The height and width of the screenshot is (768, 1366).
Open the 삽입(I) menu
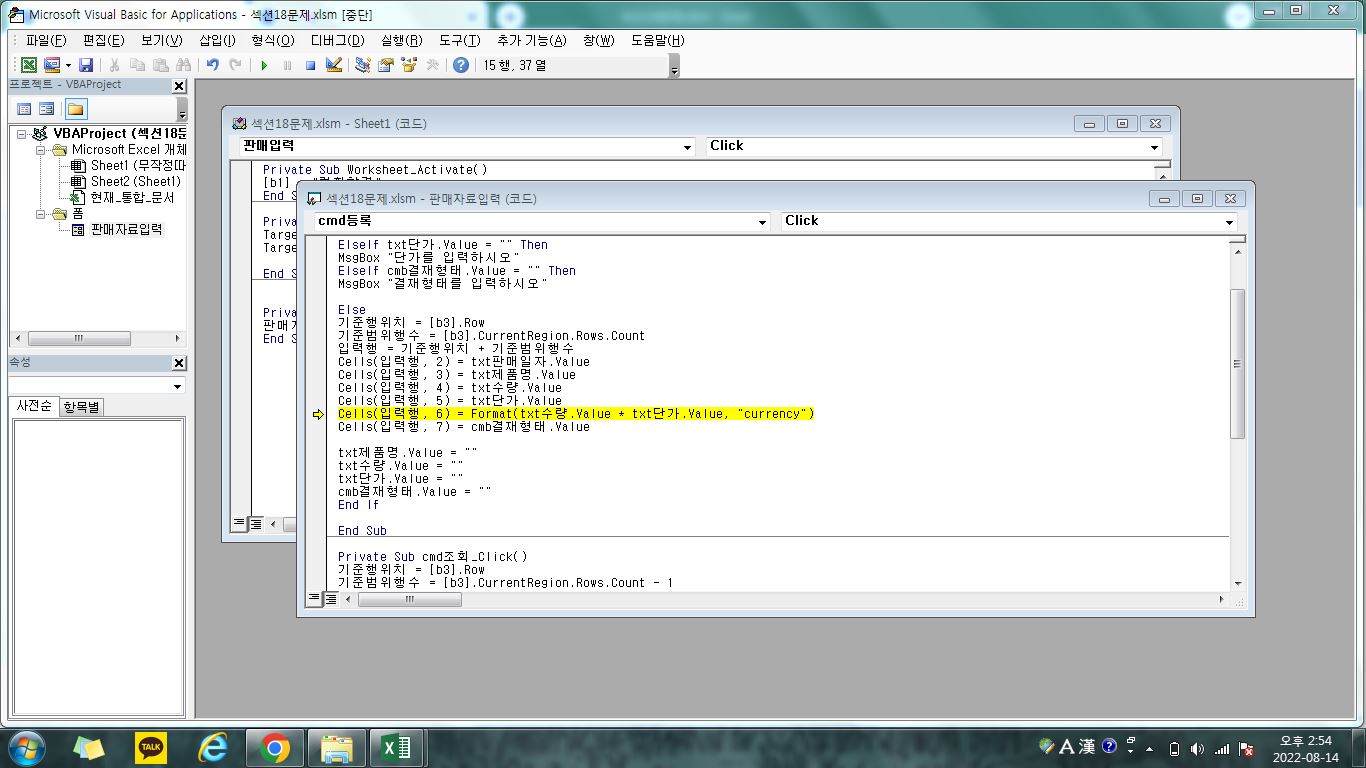coord(217,40)
